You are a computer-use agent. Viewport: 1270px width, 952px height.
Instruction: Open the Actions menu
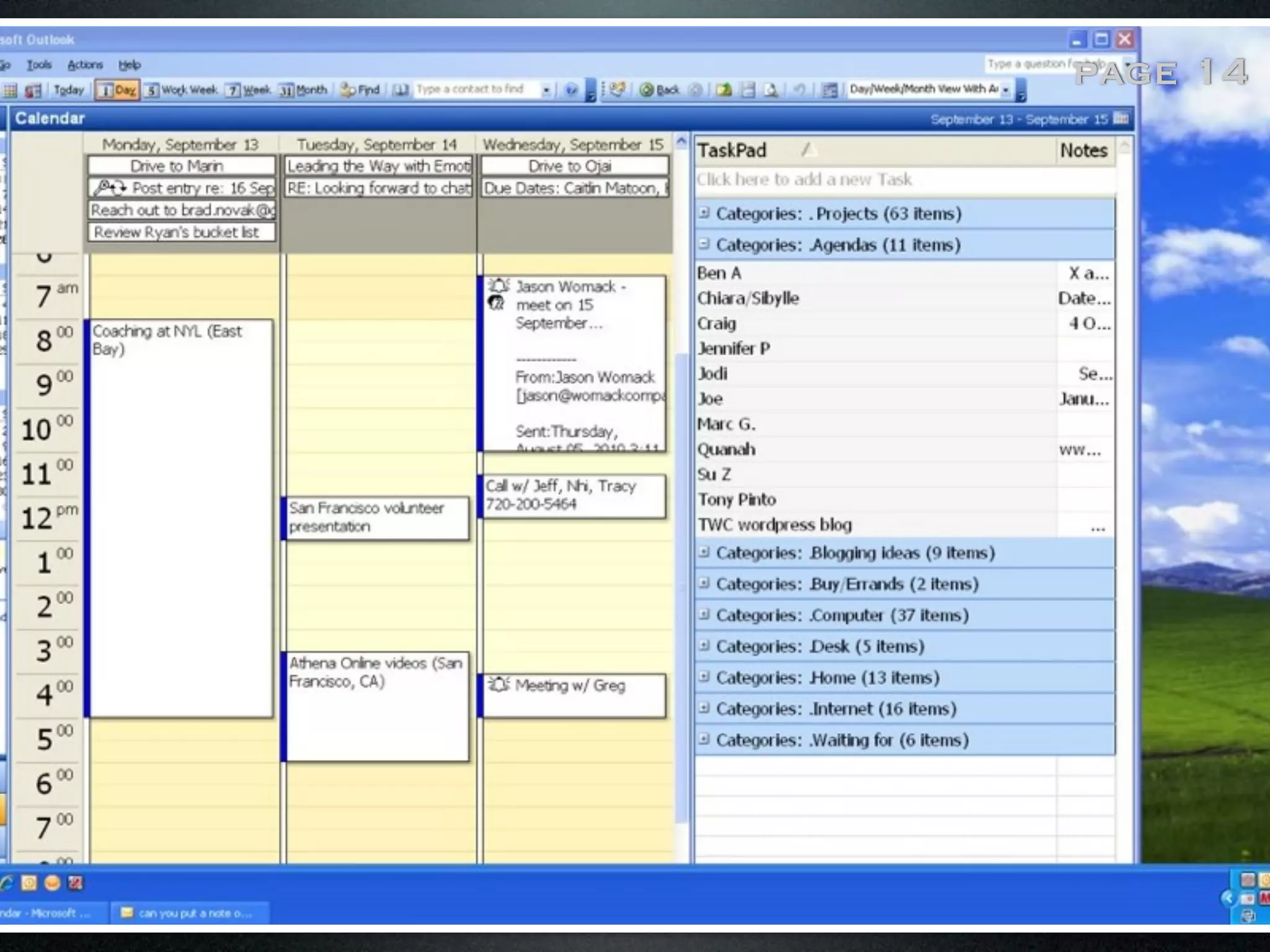85,64
